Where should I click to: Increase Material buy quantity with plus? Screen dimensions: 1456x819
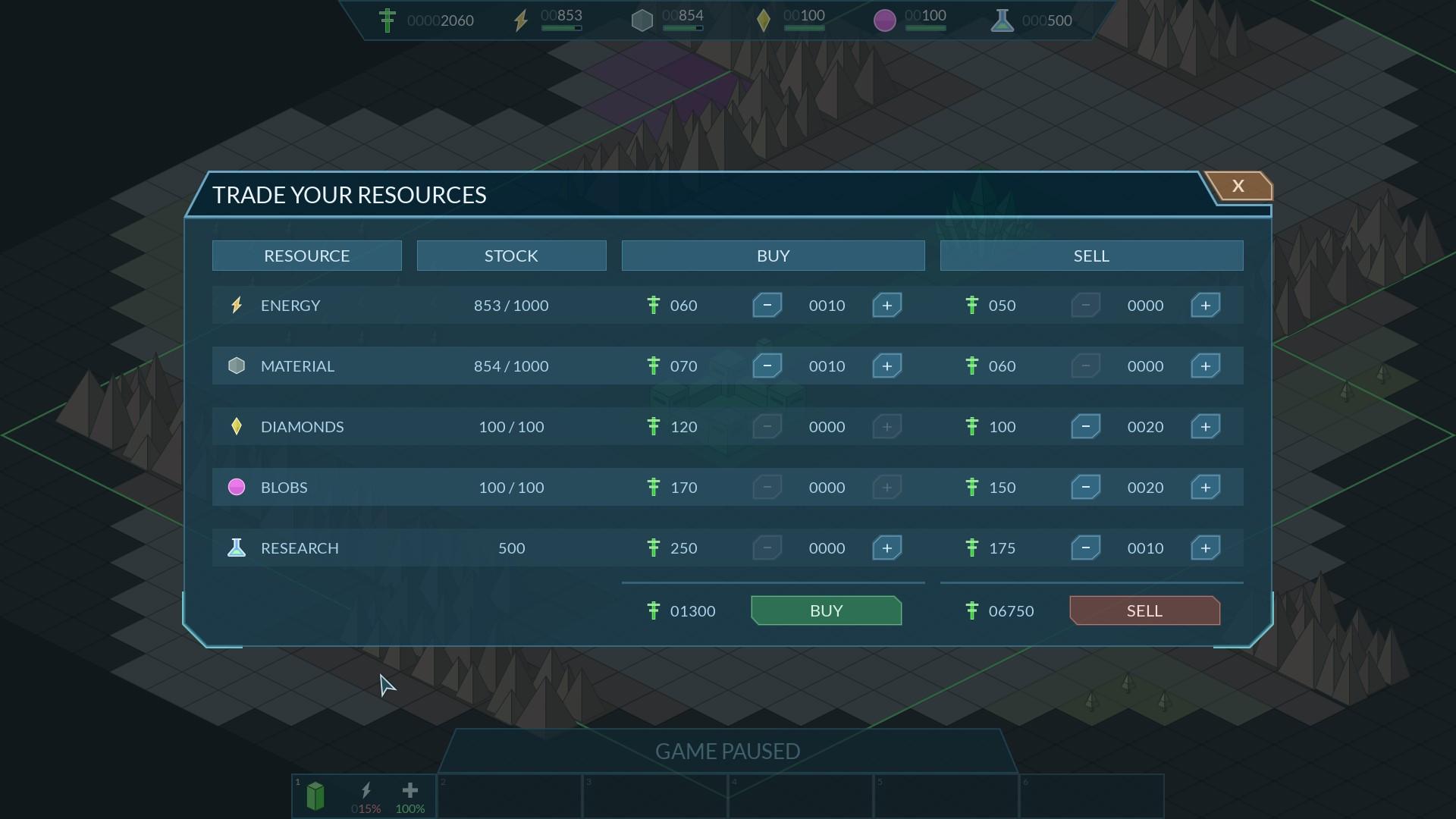click(886, 366)
